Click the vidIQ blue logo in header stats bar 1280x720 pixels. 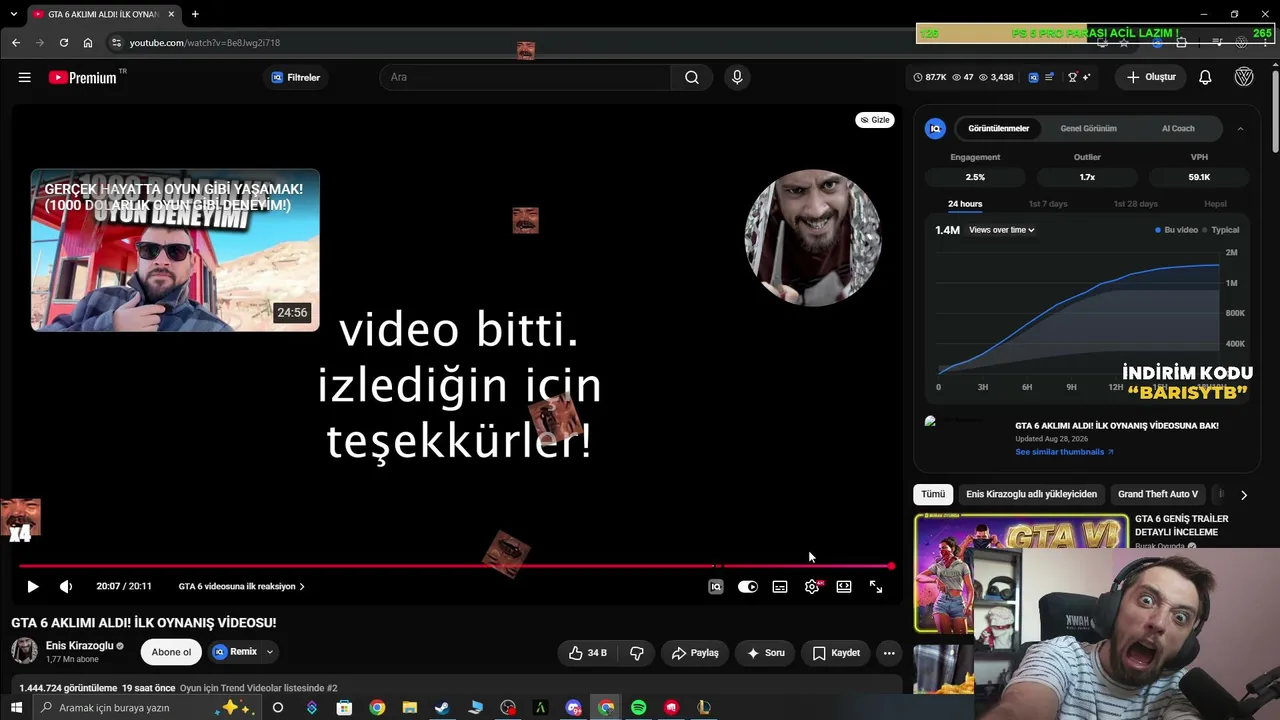click(x=1033, y=77)
